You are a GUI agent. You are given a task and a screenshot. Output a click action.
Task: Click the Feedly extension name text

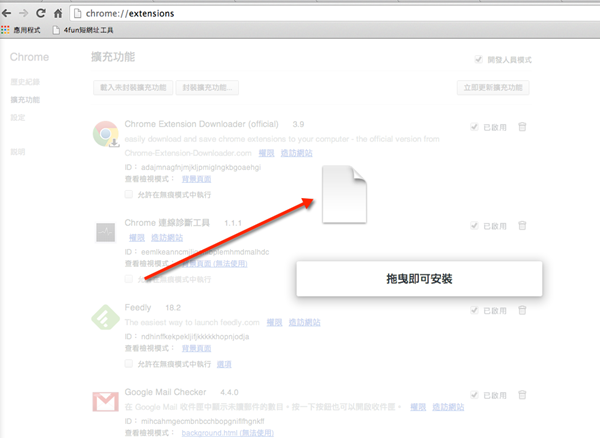click(138, 308)
